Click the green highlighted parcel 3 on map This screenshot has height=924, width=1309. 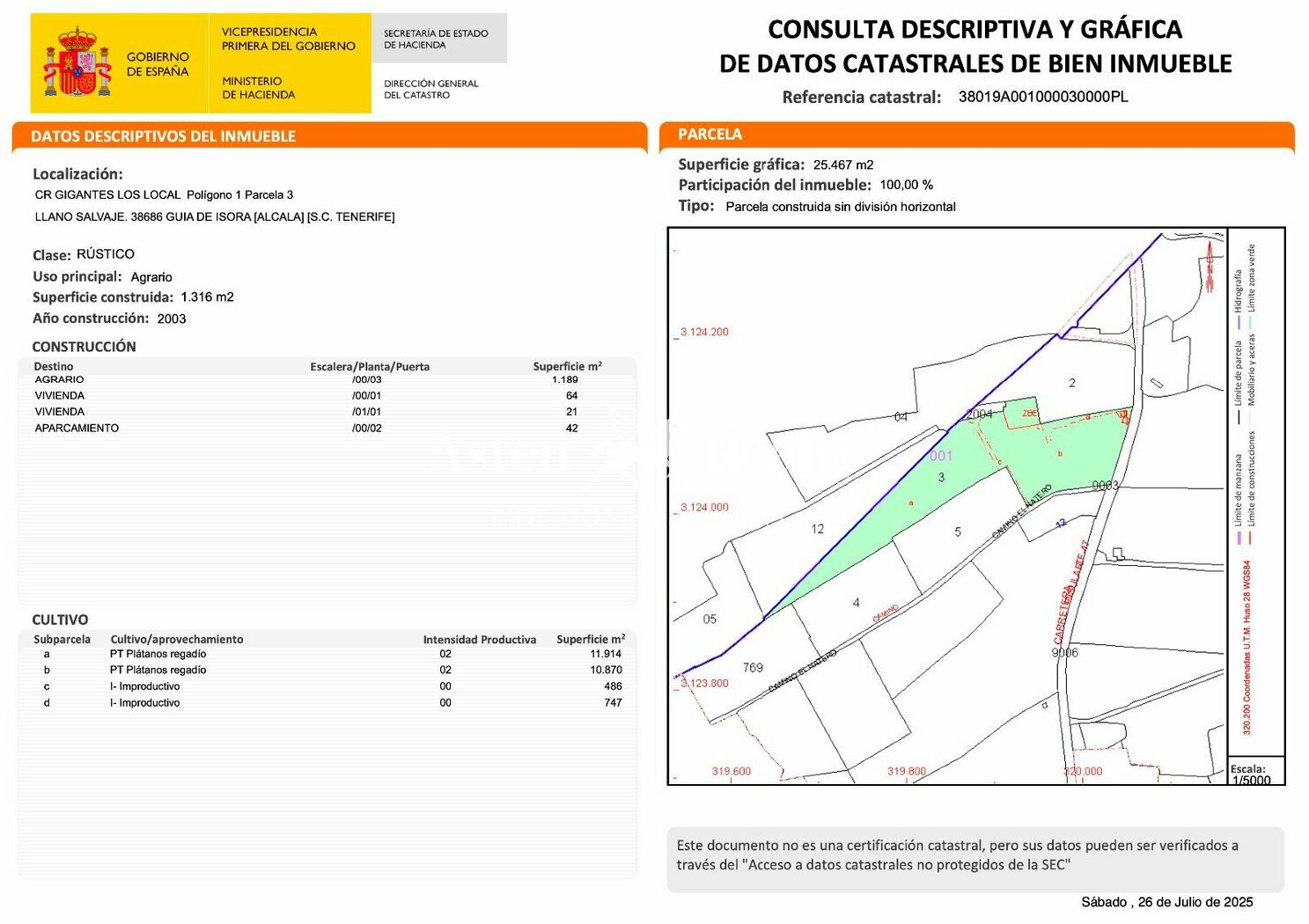pos(941,477)
